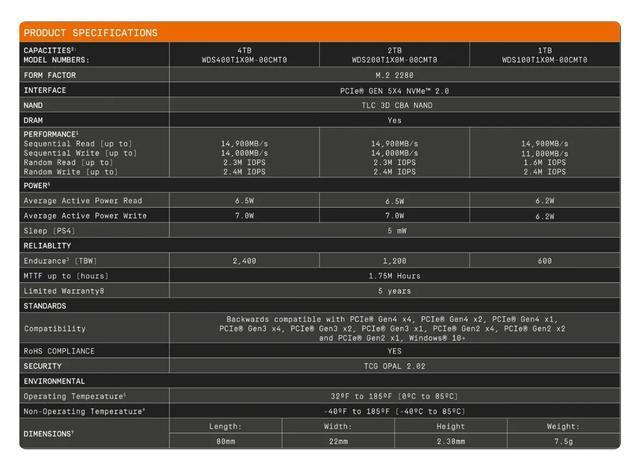Click the PCIe Gen 5x4 NVMe interface value
Viewport: 640px width, 464px height.
click(394, 90)
